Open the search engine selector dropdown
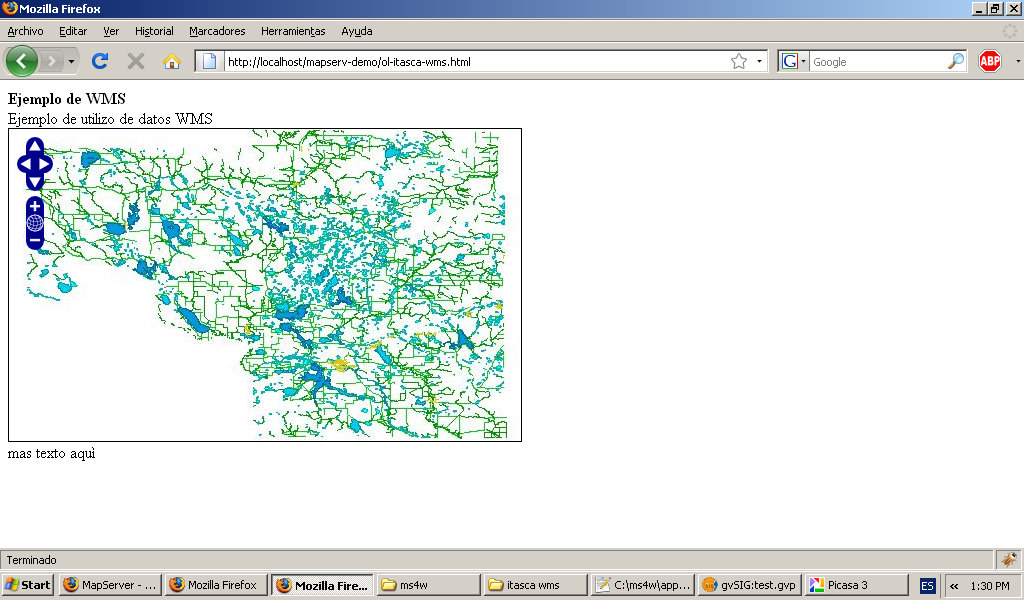This screenshot has height=600, width=1024. coord(794,62)
